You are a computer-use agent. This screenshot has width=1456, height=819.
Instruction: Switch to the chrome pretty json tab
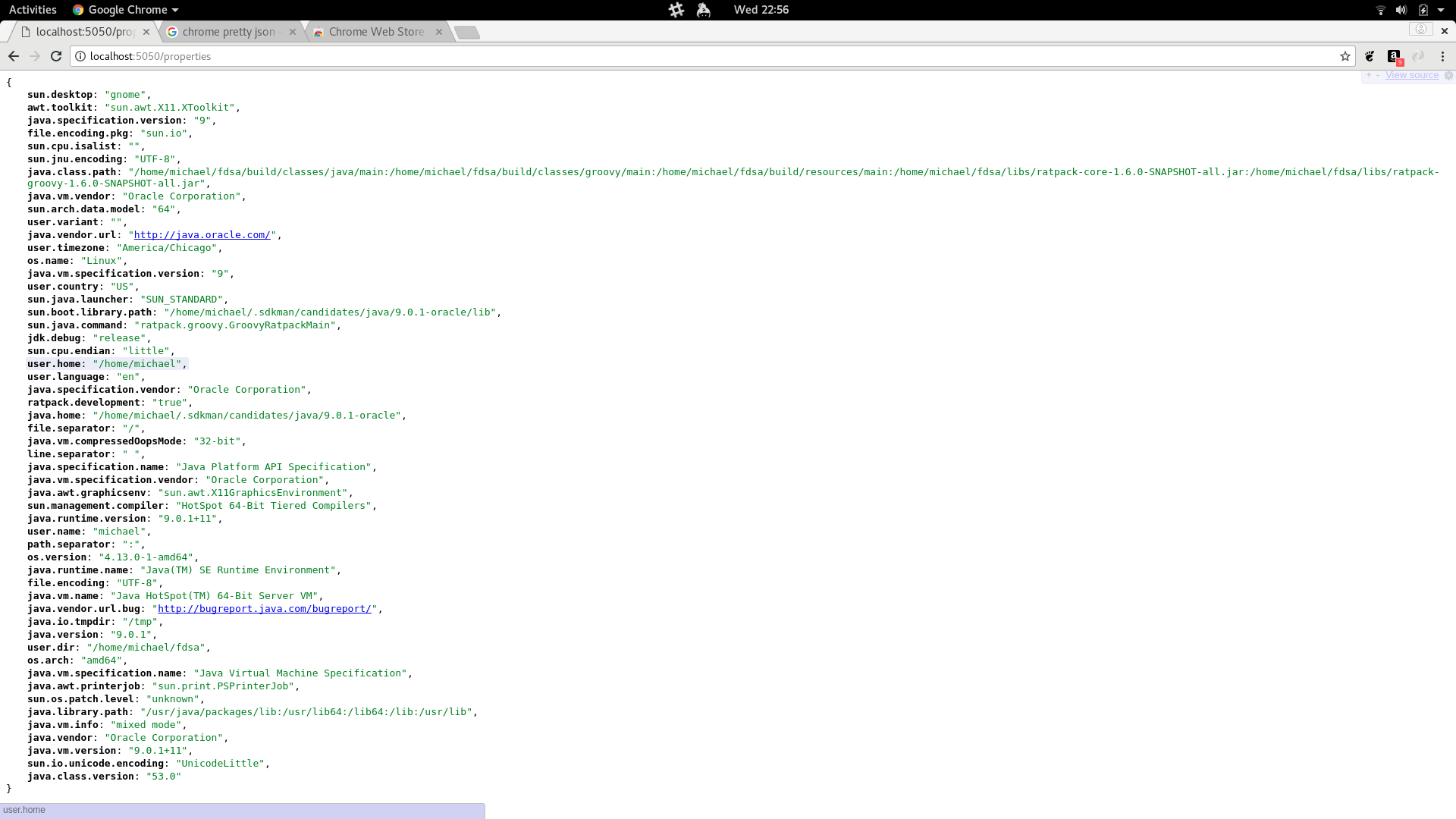coord(230,32)
